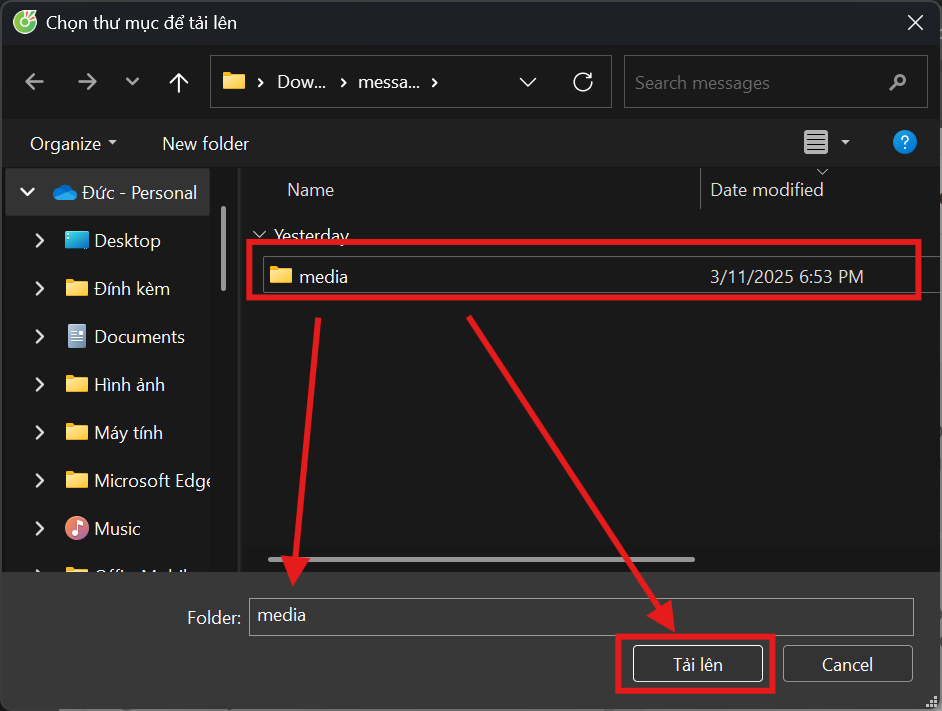Click the Tải lên upload button
This screenshot has width=942, height=711.
[697, 664]
